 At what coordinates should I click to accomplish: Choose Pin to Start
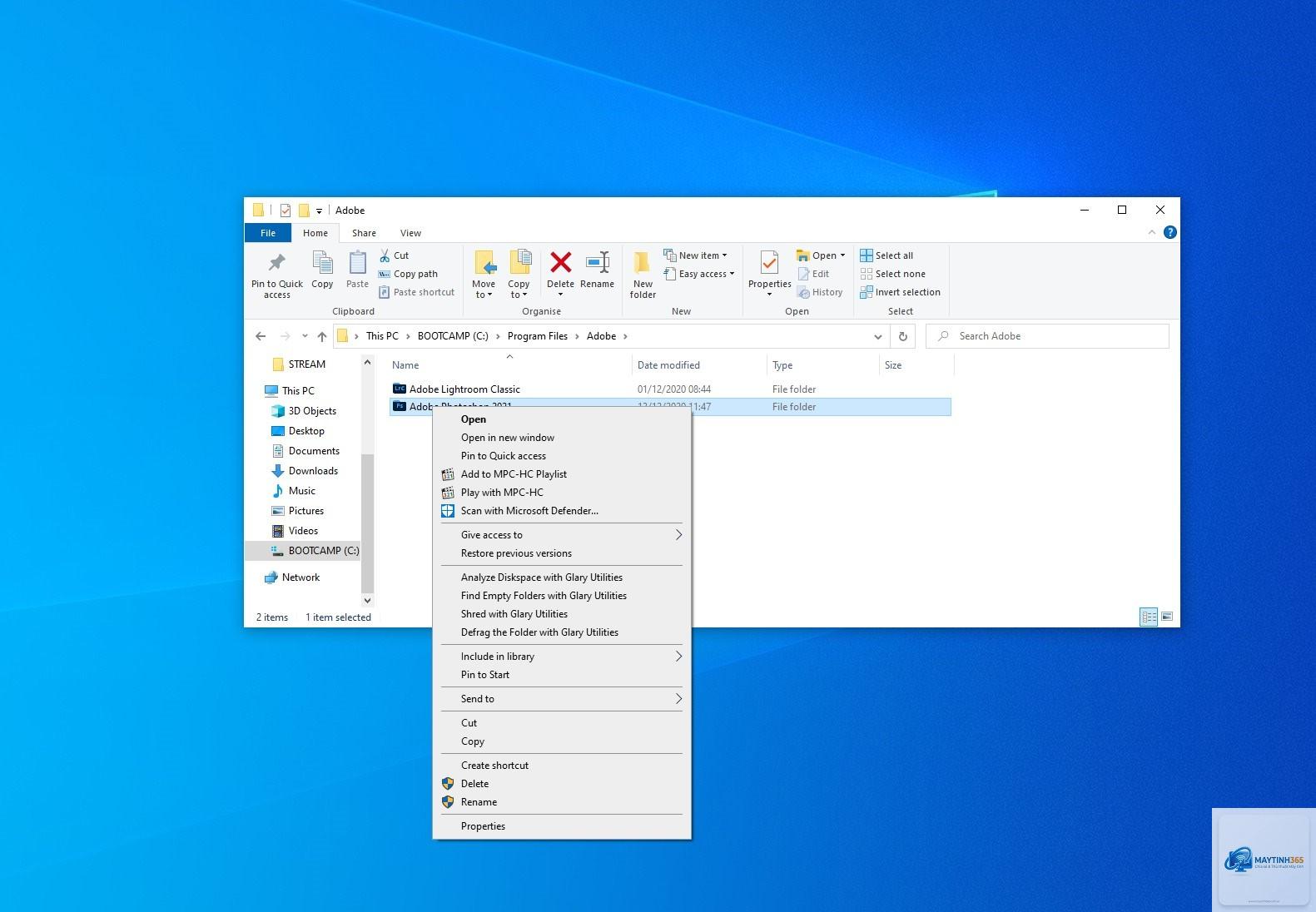coord(562,675)
